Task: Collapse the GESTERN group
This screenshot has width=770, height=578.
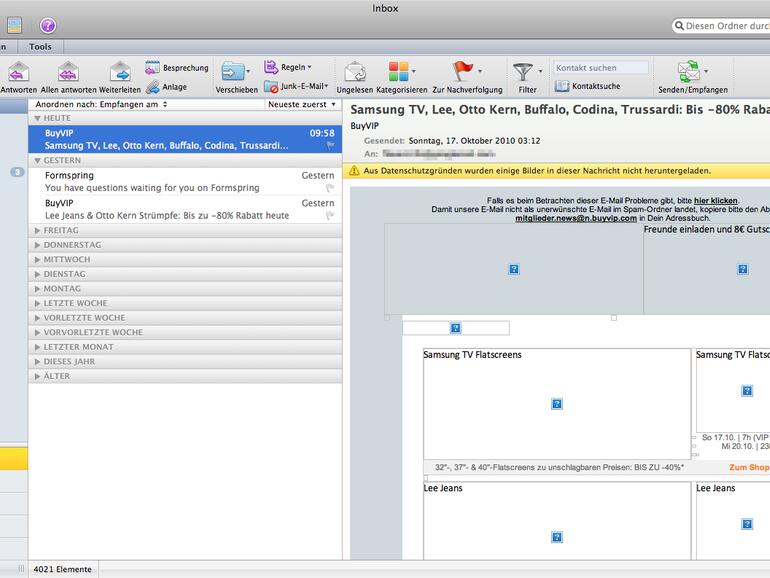Action: pyautogui.click(x=37, y=161)
